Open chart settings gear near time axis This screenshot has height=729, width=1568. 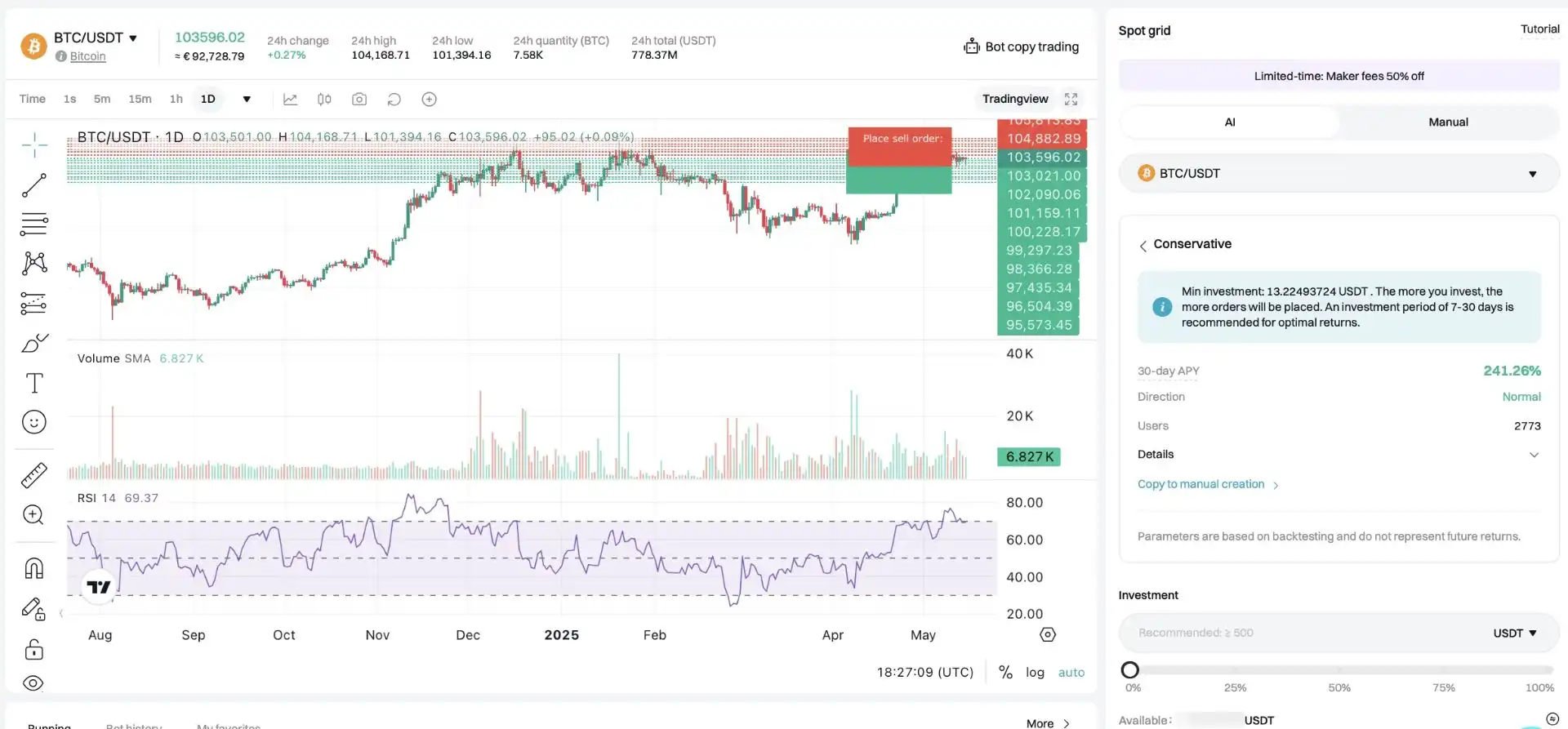click(1048, 635)
